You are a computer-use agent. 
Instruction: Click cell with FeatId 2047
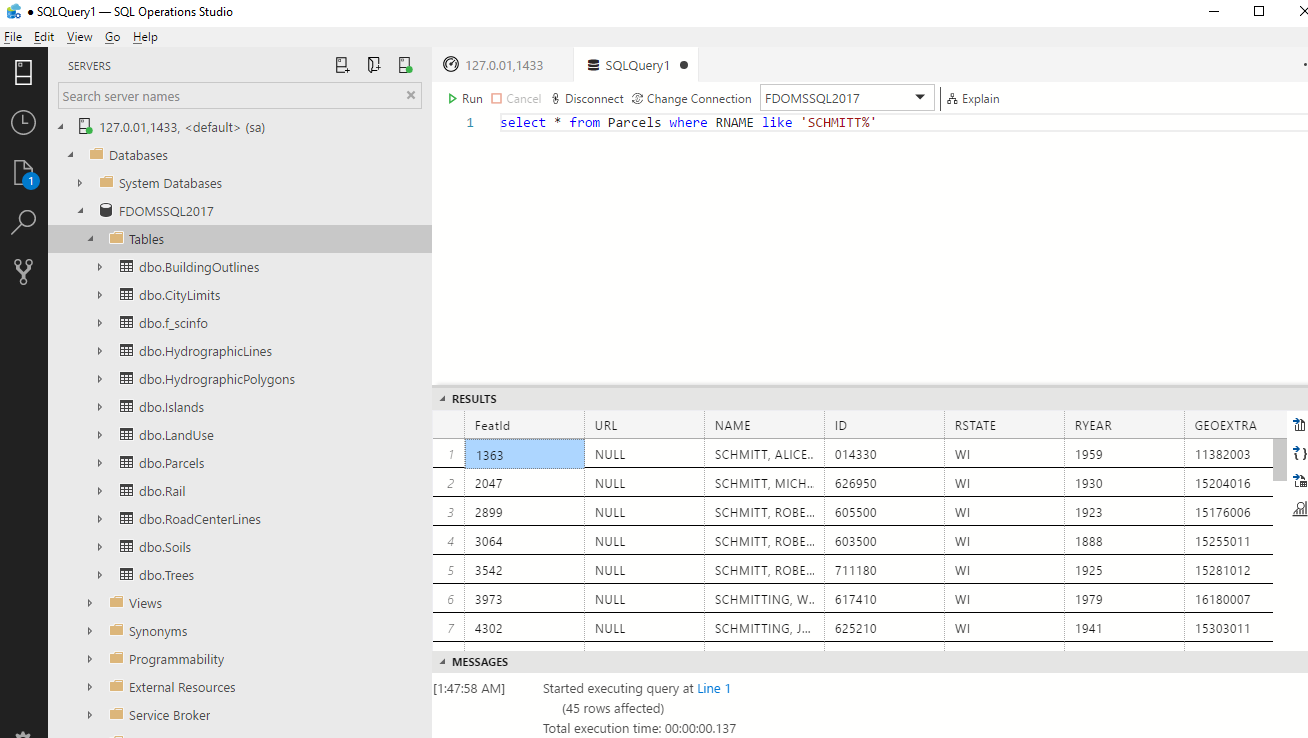524,483
